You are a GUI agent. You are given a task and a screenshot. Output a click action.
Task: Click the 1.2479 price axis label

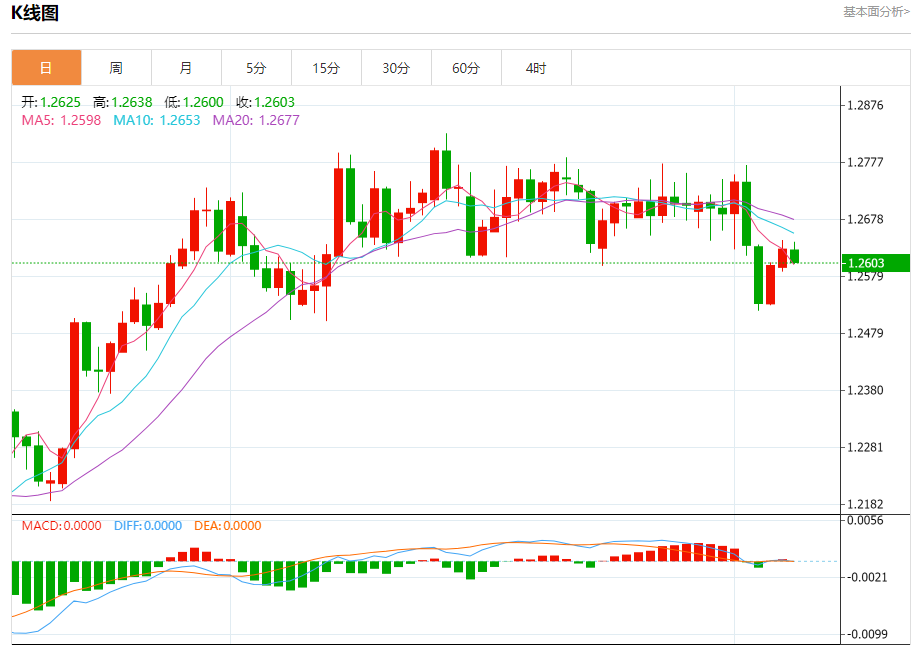tap(865, 333)
